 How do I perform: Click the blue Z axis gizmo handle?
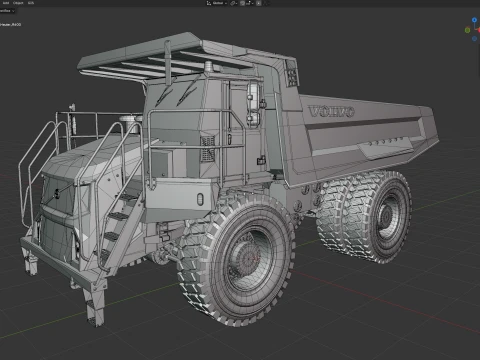[474, 20]
